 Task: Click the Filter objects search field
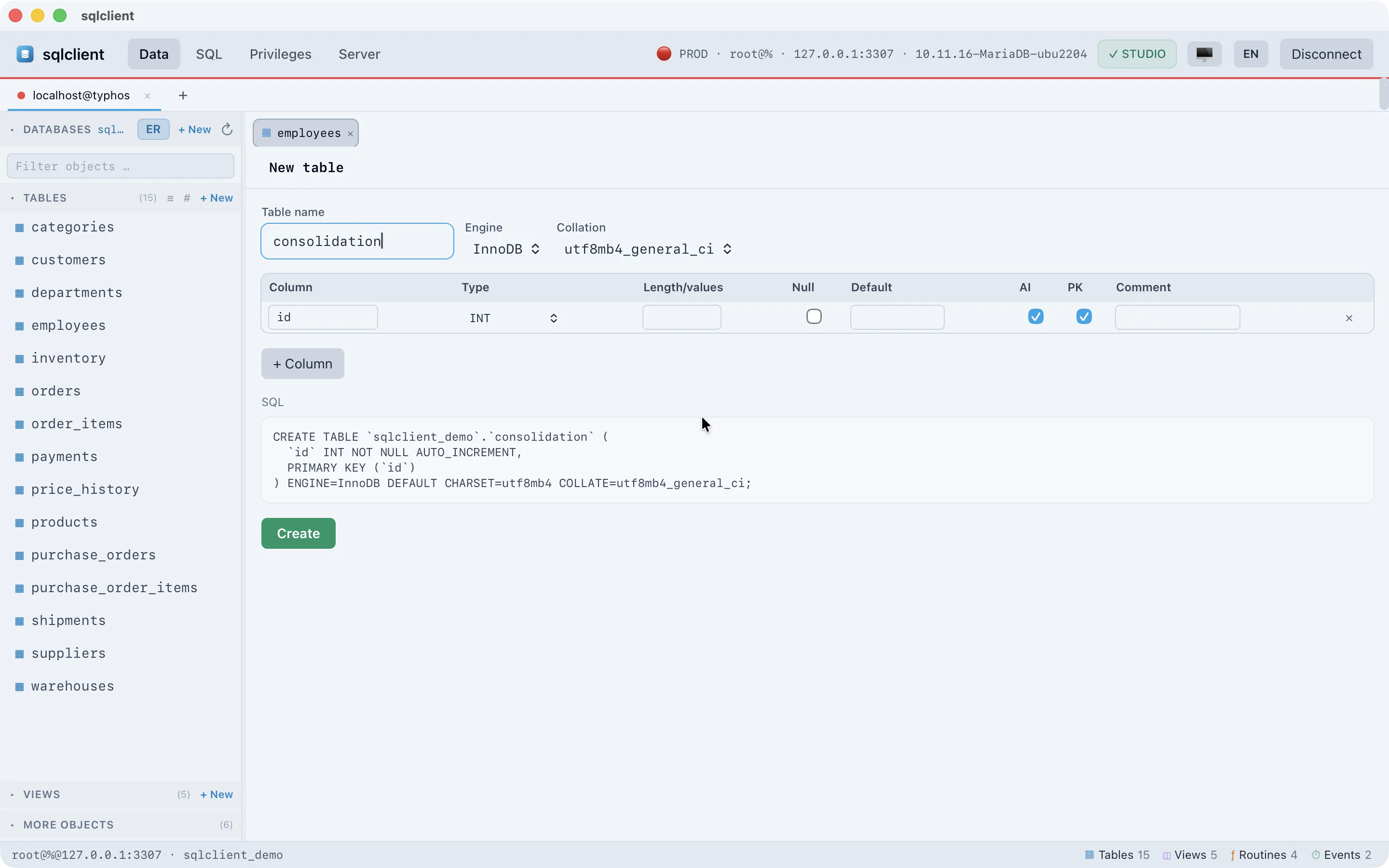(121, 166)
